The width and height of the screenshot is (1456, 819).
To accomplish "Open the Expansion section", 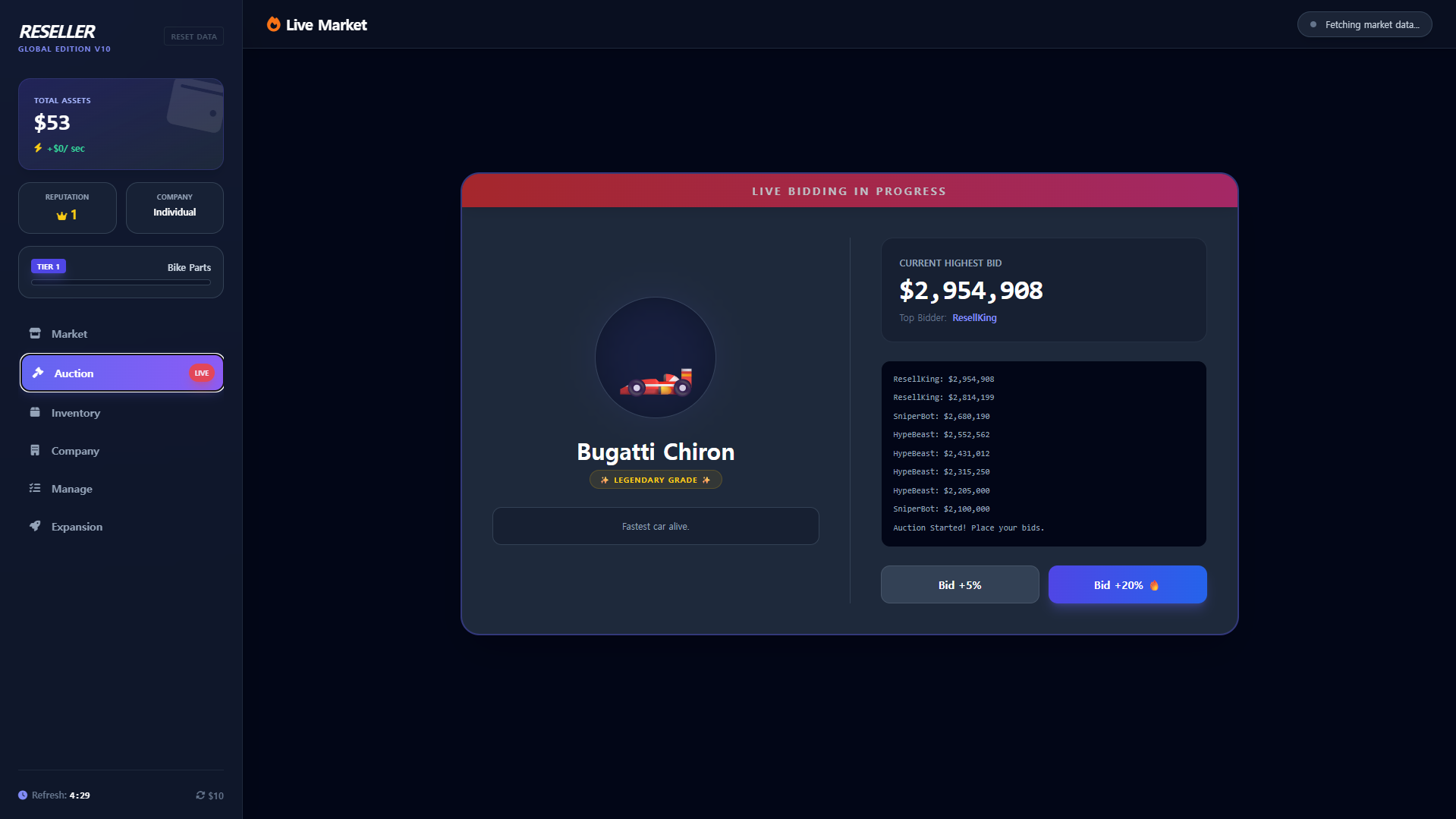I will click(x=121, y=527).
